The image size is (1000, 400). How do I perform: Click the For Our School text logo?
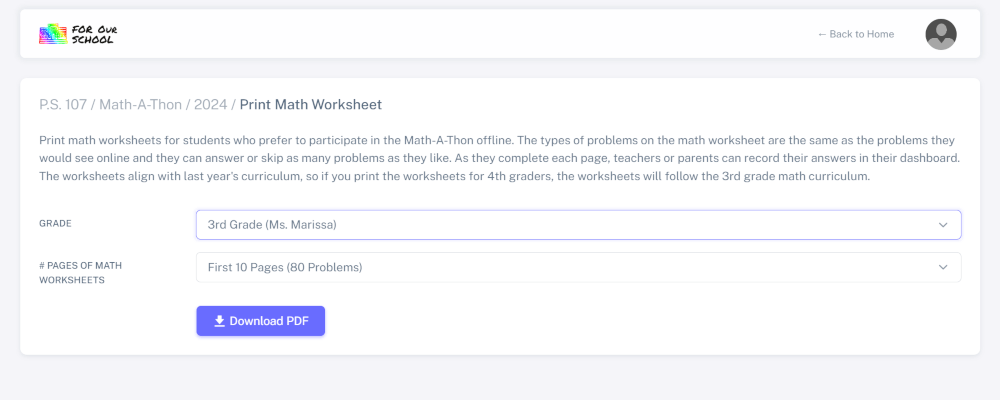94,34
